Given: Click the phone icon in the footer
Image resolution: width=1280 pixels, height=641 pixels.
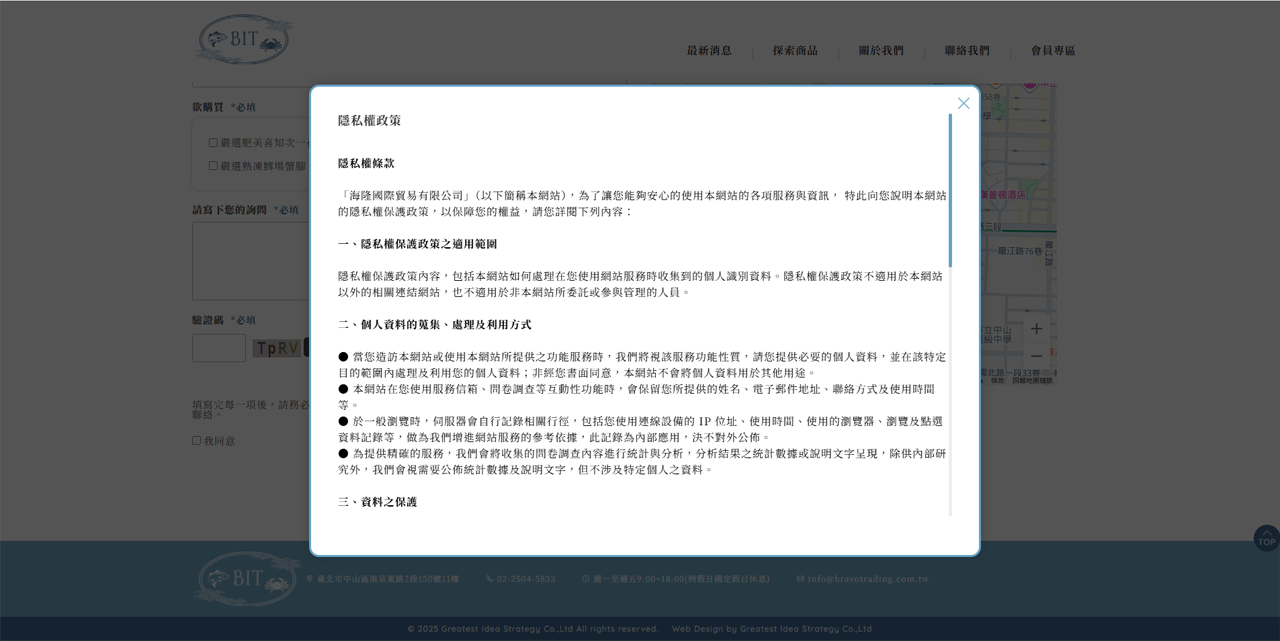Looking at the screenshot, I should coord(490,579).
